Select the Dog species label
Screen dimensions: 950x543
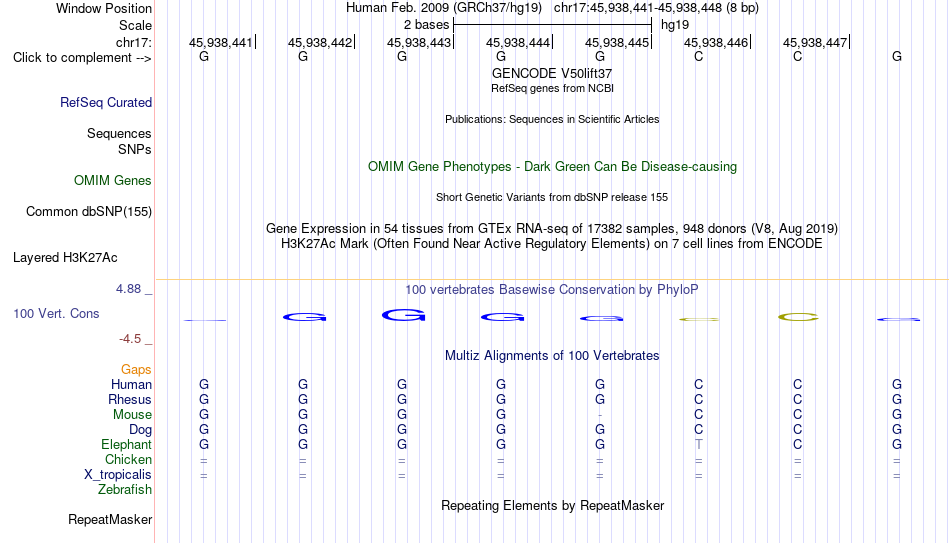click(x=141, y=430)
